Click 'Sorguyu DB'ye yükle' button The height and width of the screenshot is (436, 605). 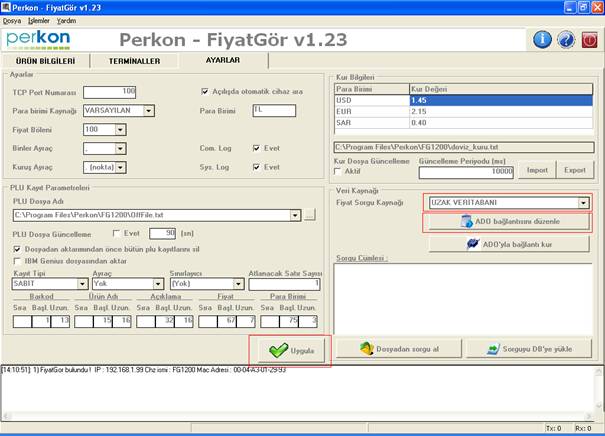[529, 349]
